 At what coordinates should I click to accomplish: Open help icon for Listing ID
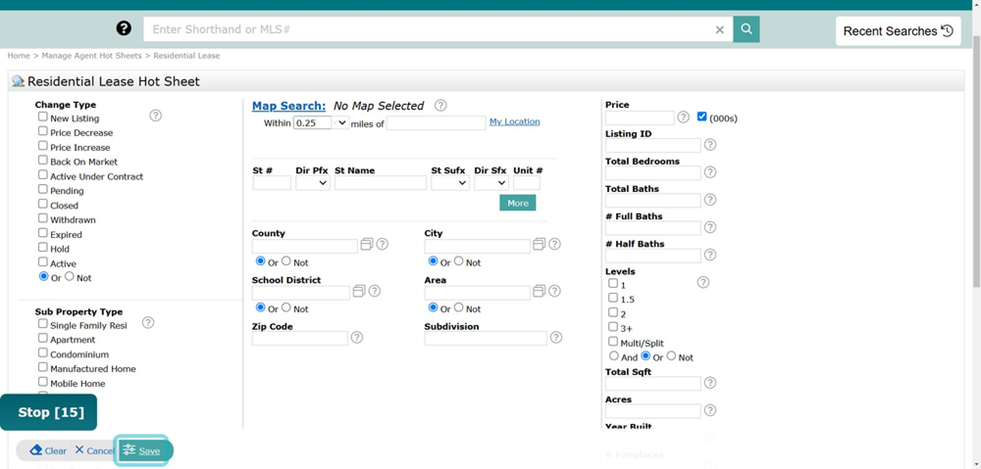[x=710, y=144]
